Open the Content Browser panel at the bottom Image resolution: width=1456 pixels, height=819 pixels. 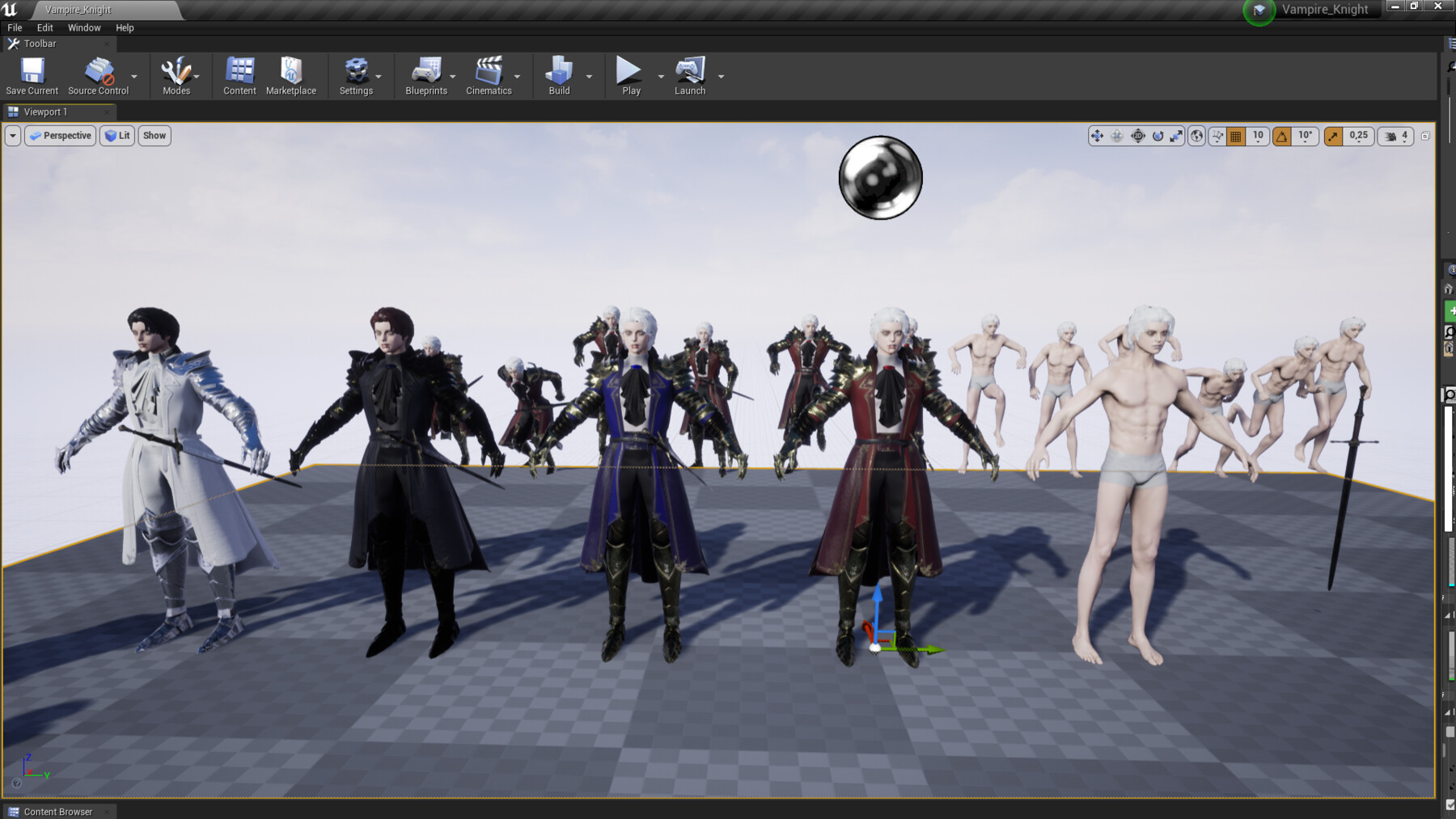coord(60,811)
